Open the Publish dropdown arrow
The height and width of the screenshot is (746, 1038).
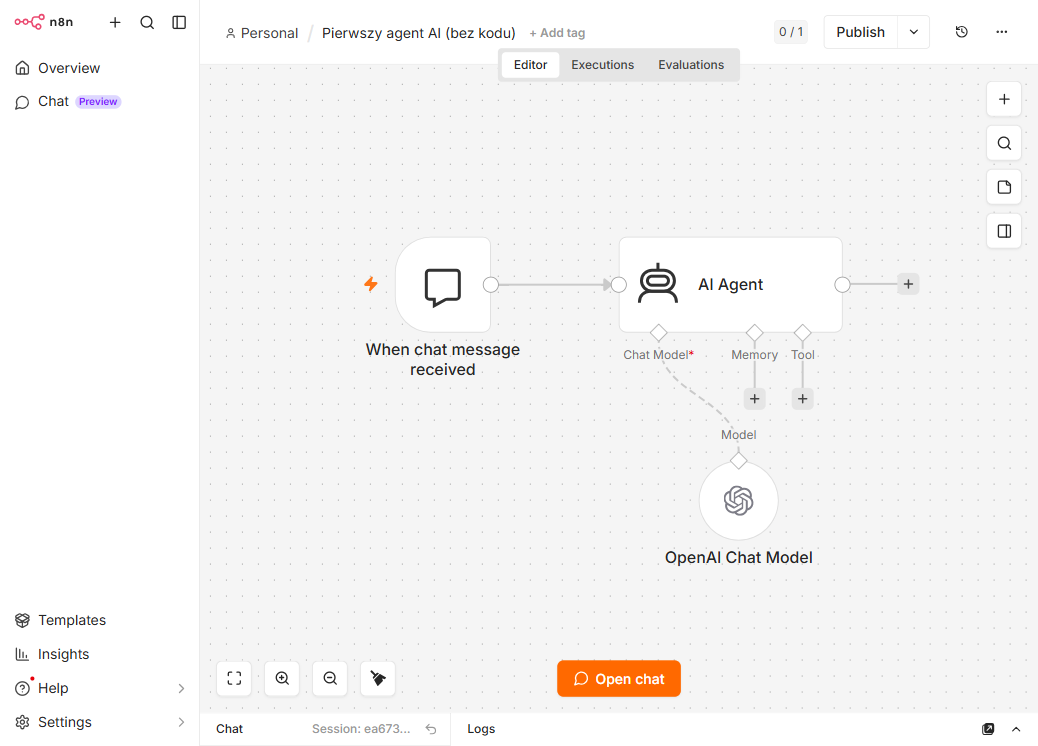coord(914,32)
